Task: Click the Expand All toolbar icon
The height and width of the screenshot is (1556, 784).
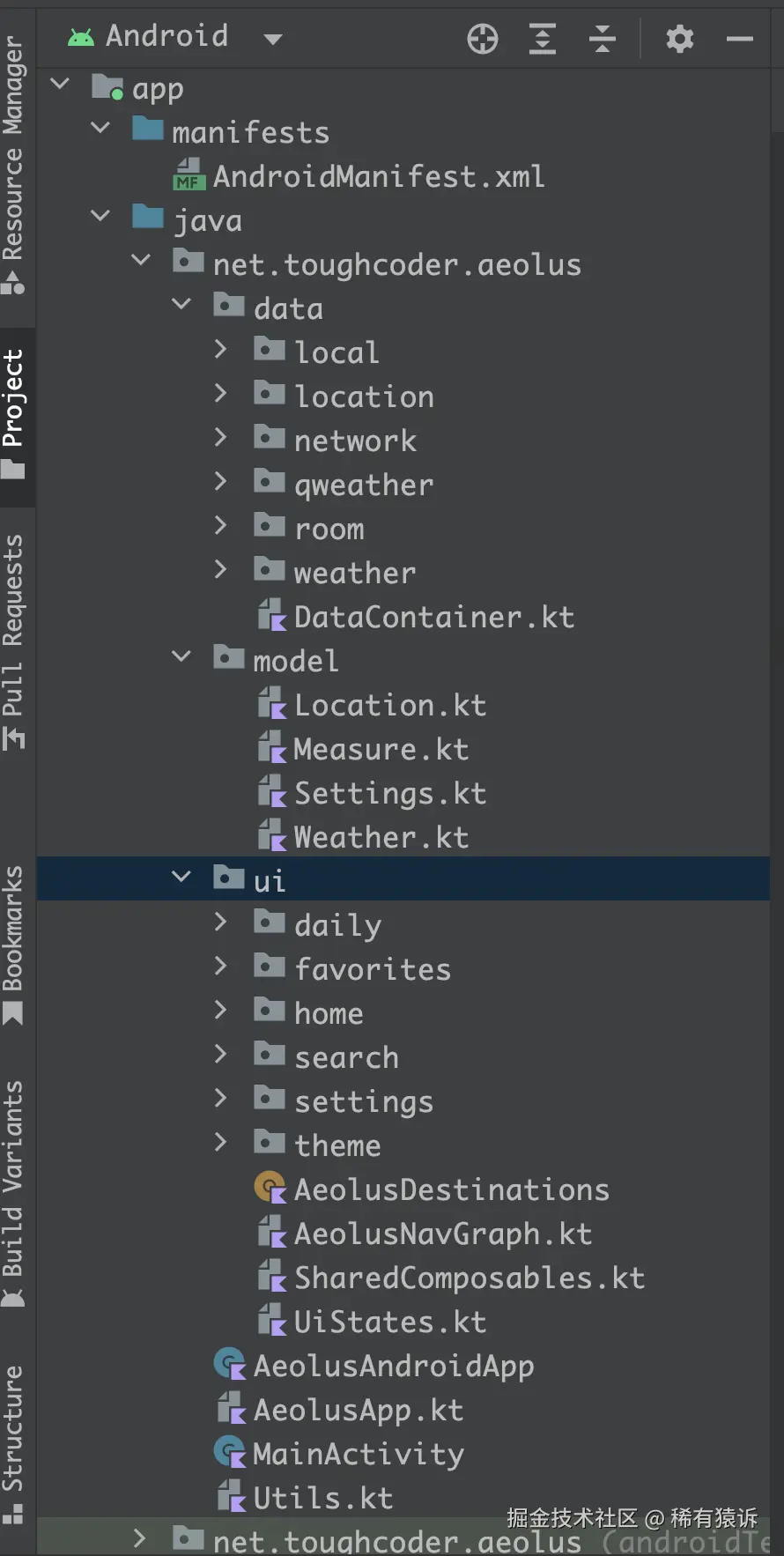Action: 543,39
